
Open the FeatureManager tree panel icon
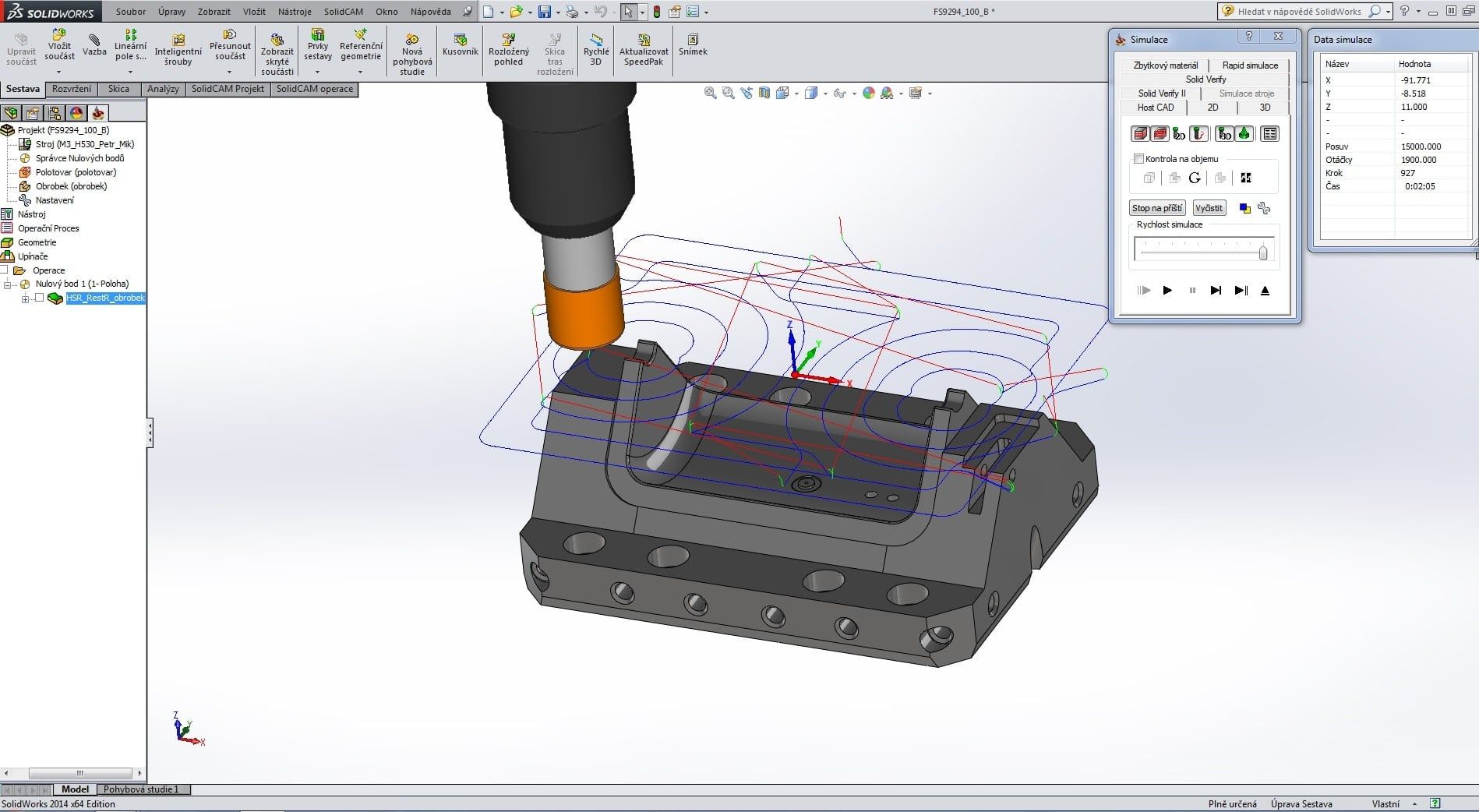coord(12,113)
